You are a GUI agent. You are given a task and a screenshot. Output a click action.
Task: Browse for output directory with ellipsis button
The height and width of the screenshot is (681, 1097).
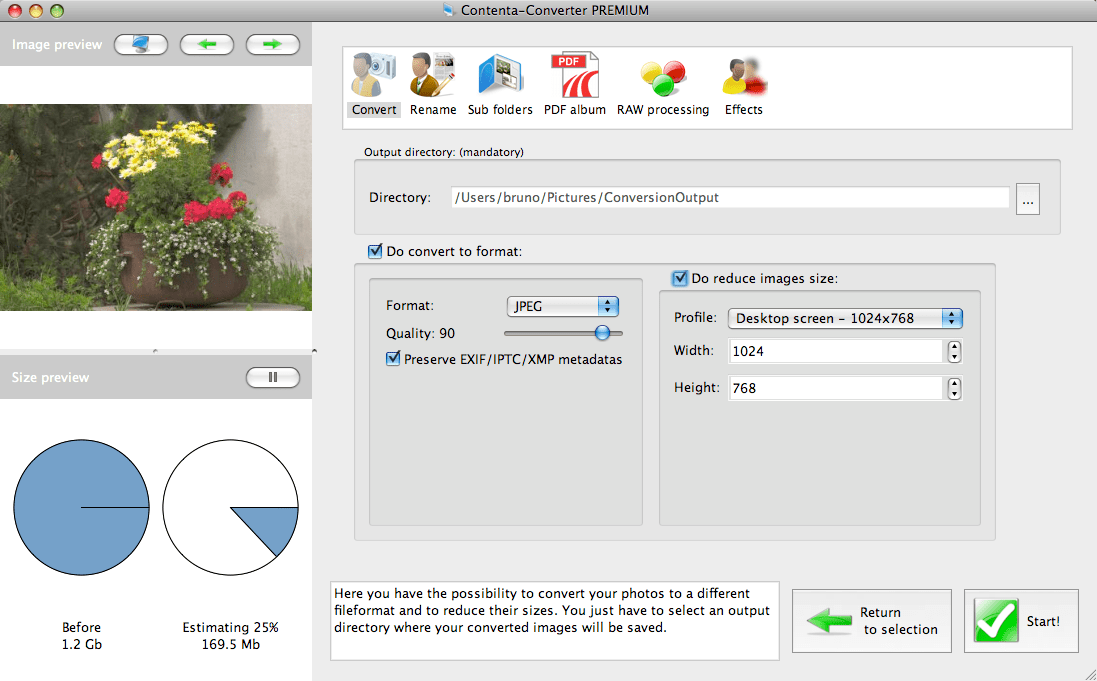(1027, 199)
